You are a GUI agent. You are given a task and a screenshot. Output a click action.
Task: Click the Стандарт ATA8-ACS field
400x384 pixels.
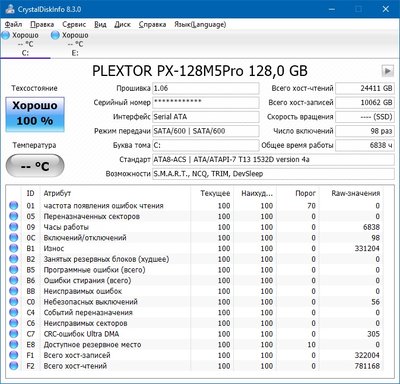pyautogui.click(x=273, y=160)
